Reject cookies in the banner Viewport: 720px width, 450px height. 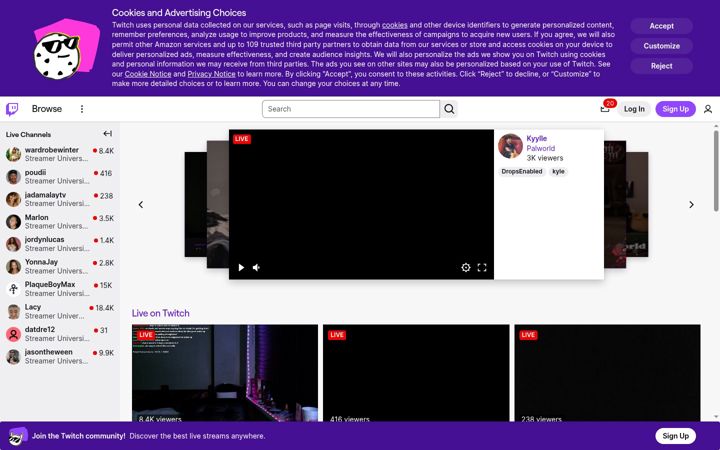click(x=661, y=66)
